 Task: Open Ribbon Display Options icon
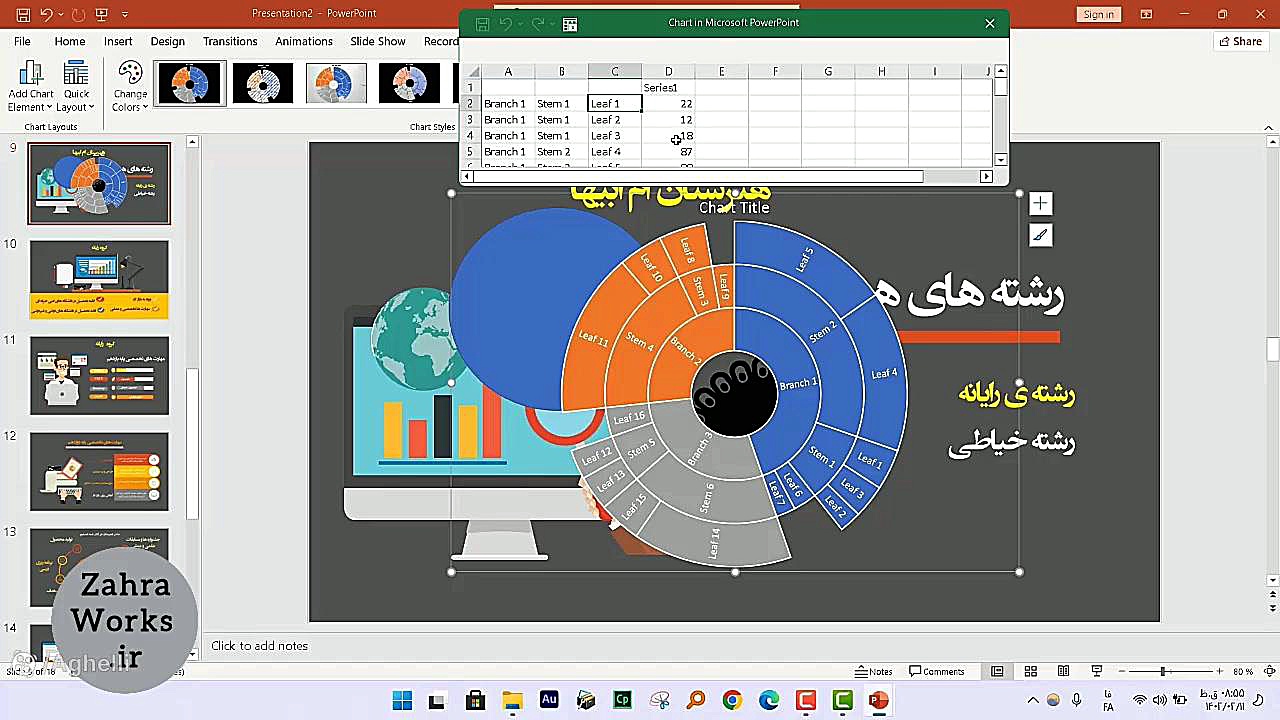(x=1146, y=14)
